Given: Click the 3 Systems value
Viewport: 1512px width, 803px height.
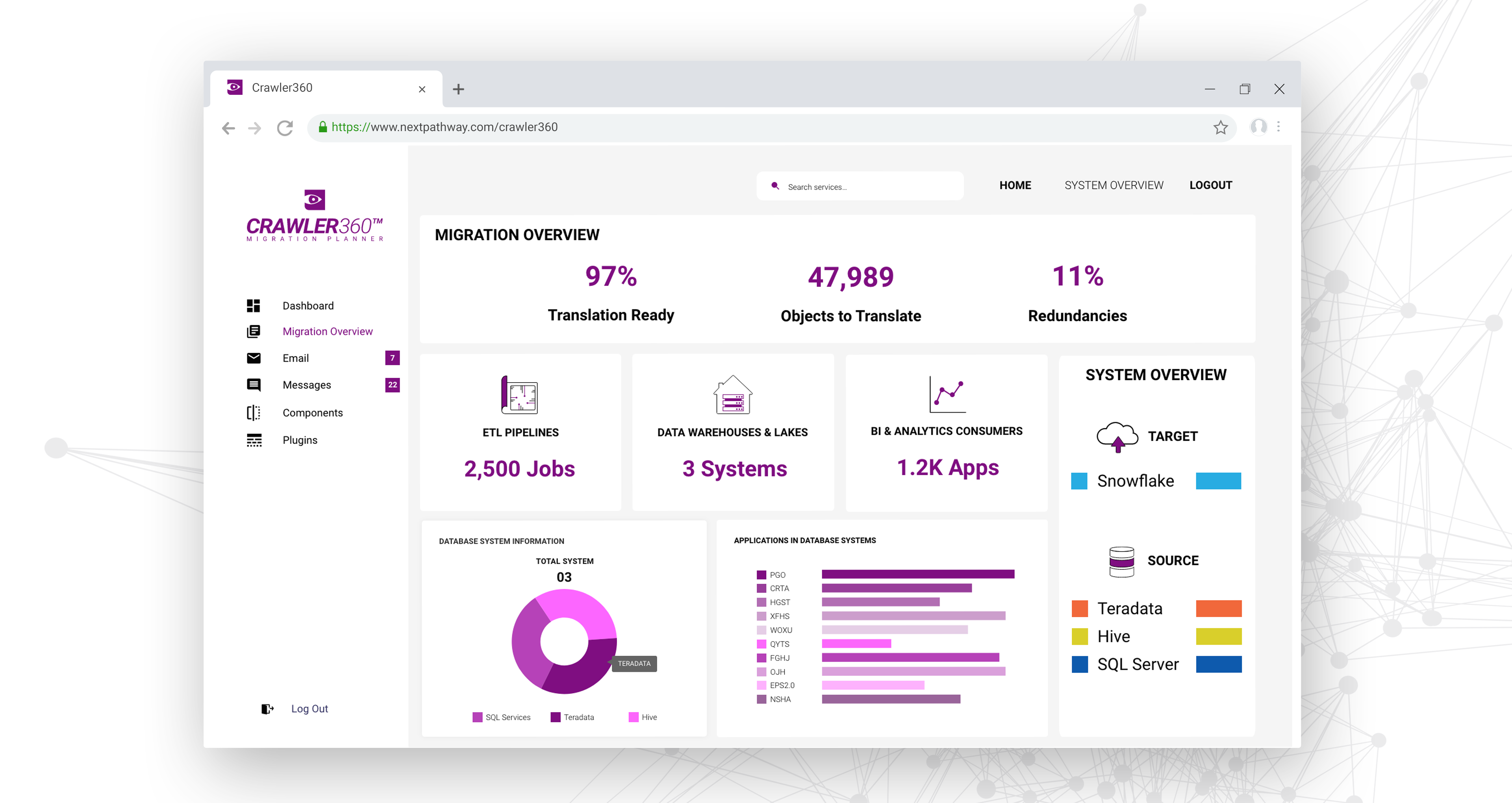Looking at the screenshot, I should point(734,469).
